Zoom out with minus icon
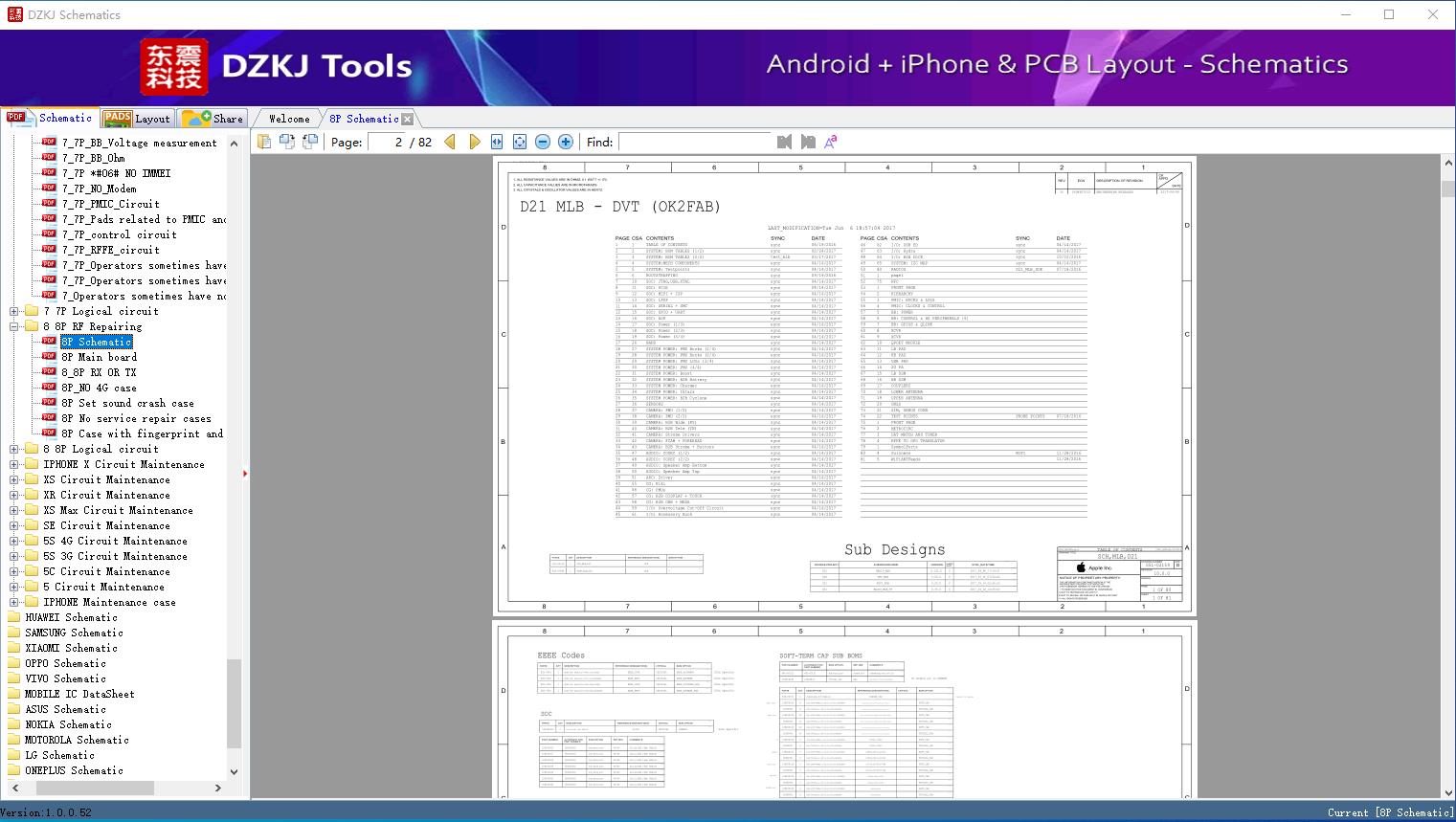The image size is (1456, 822). pyautogui.click(x=543, y=142)
